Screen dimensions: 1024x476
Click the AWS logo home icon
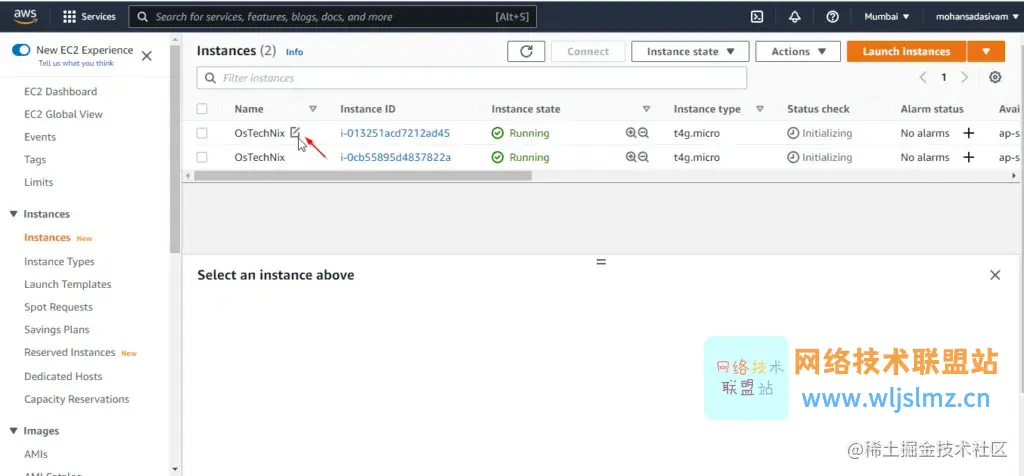pos(25,16)
